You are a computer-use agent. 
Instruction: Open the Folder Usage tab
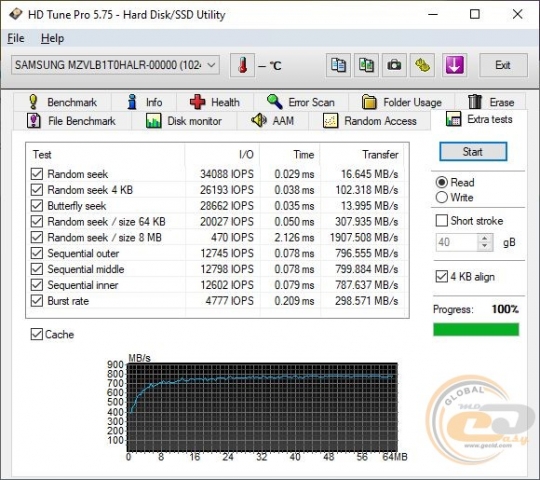click(x=402, y=102)
